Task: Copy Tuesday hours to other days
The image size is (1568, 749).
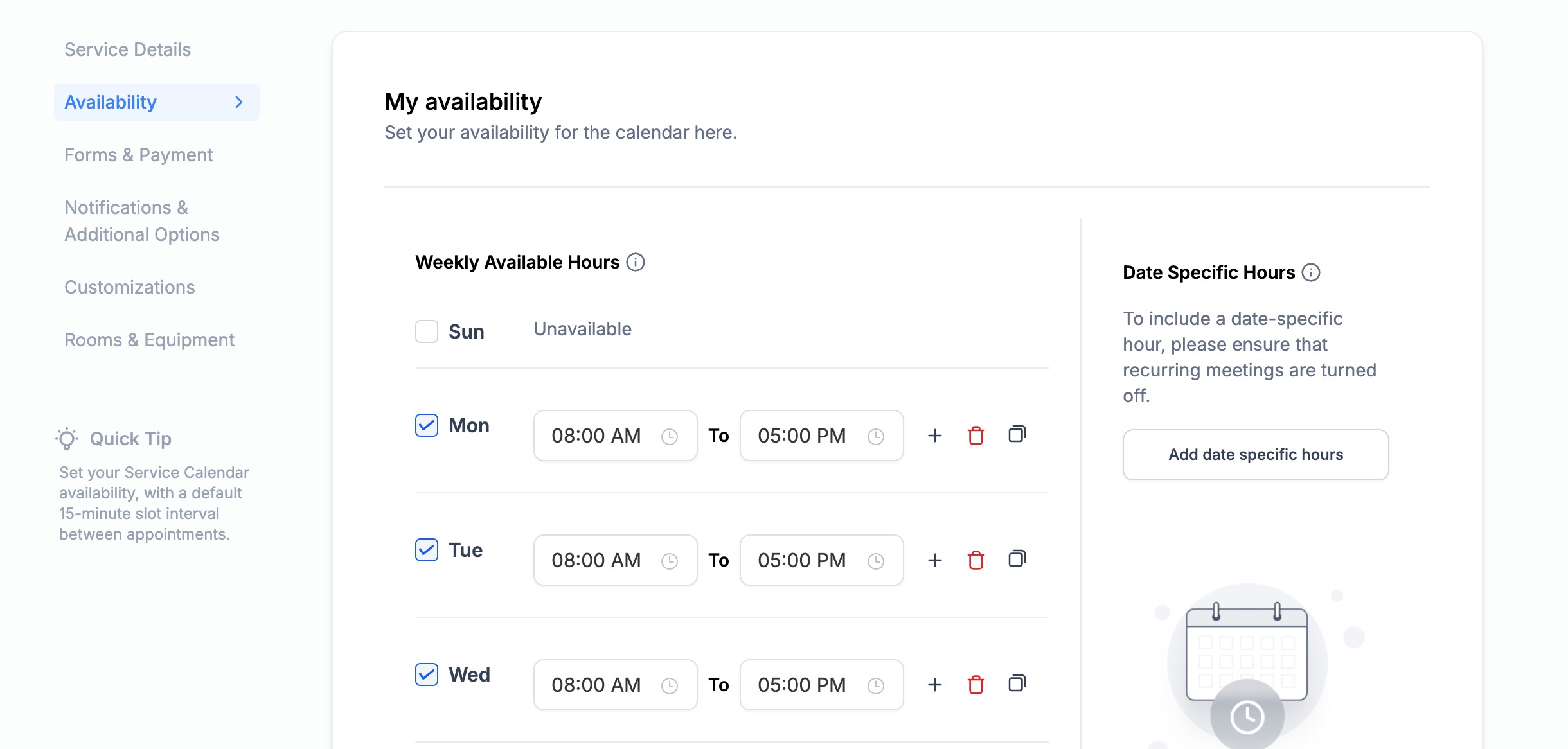Action: click(1017, 559)
